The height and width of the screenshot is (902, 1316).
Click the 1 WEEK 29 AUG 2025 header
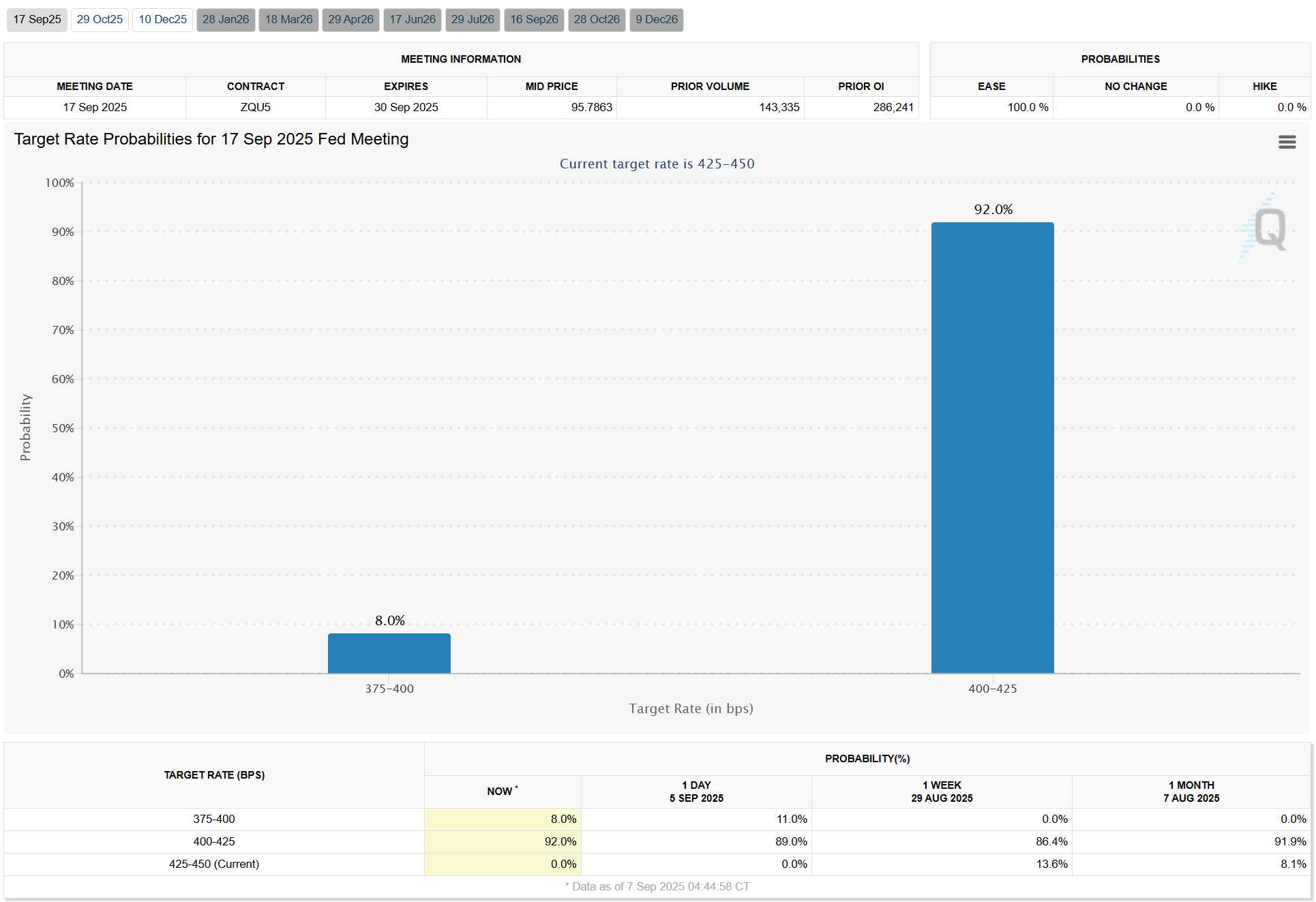(x=941, y=792)
